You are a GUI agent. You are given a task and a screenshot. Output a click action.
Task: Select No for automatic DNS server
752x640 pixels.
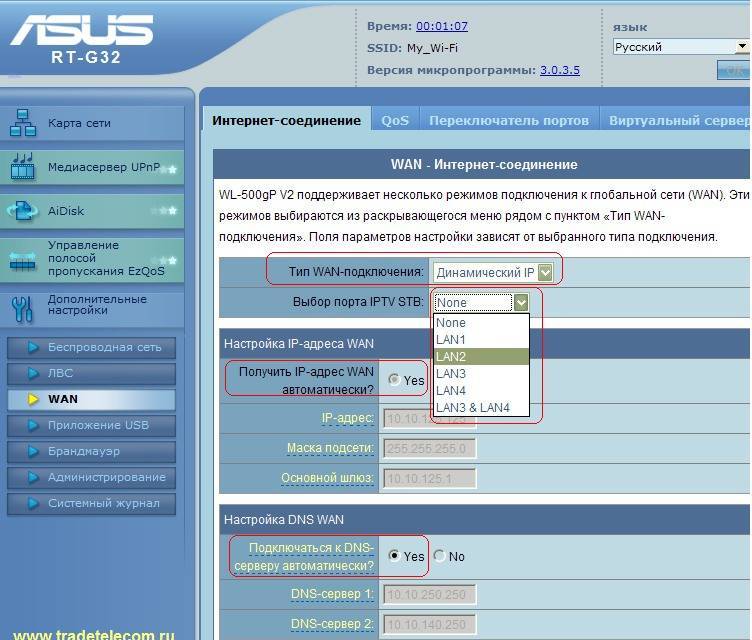click(439, 556)
